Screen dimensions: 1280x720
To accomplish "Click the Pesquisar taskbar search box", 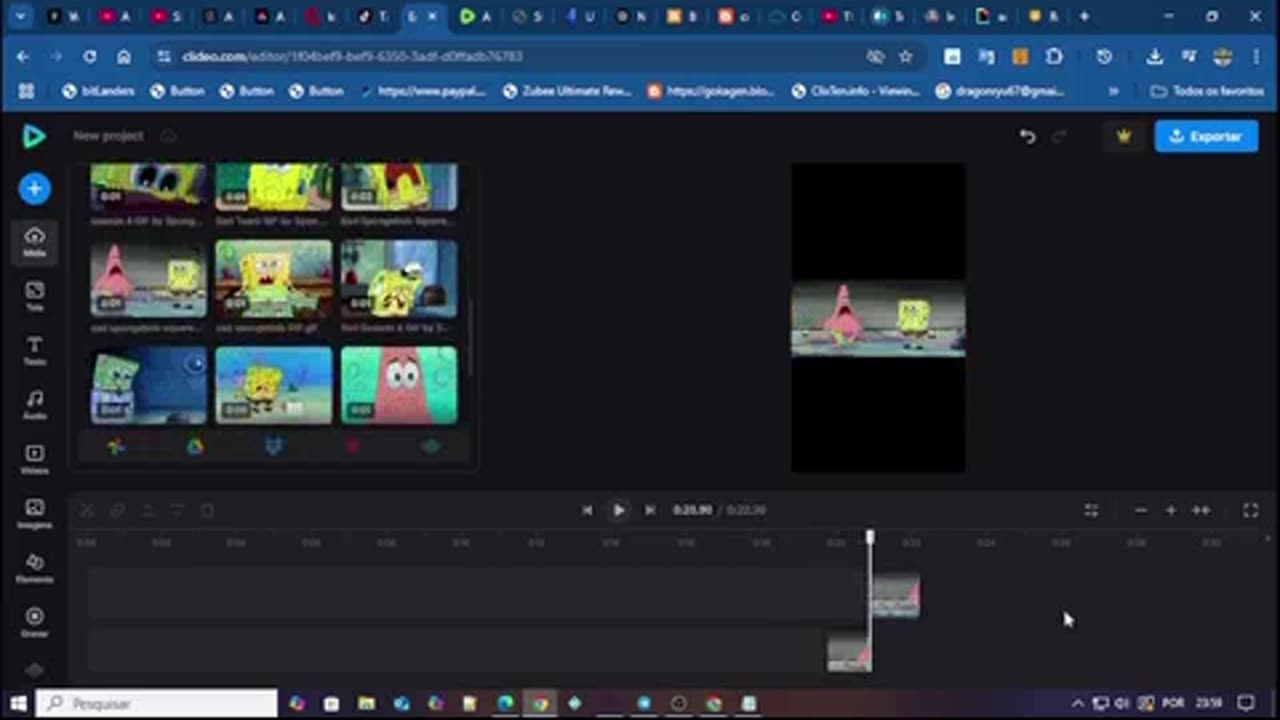I will coord(157,703).
